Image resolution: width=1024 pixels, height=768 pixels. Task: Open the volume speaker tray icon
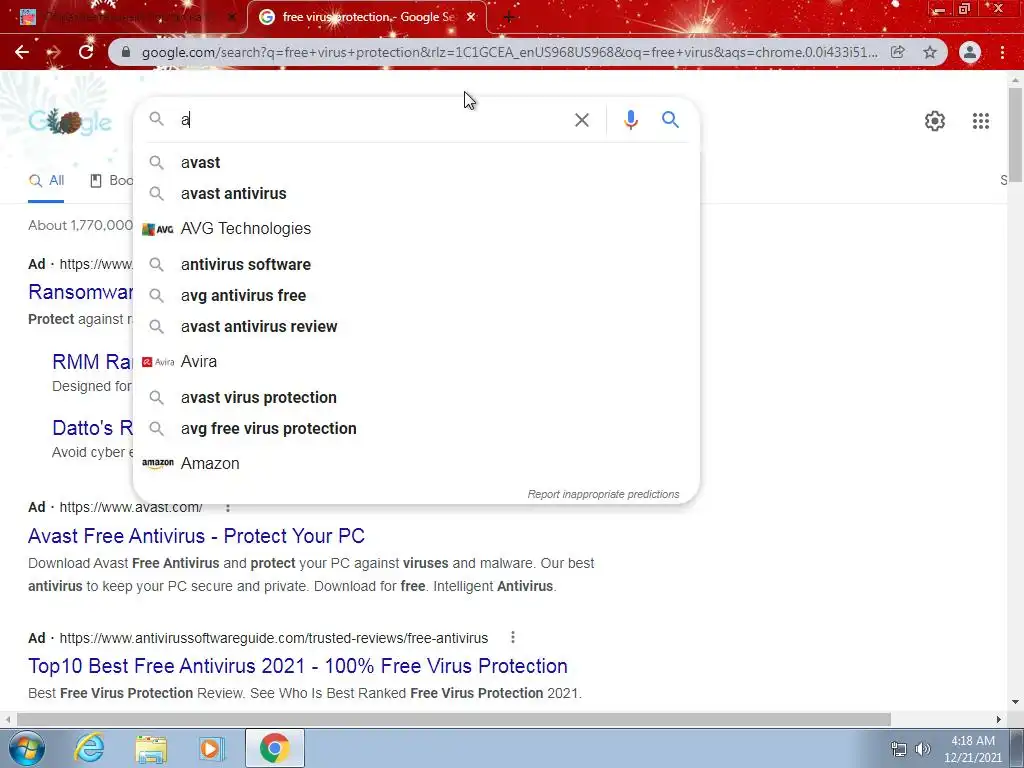tap(923, 749)
